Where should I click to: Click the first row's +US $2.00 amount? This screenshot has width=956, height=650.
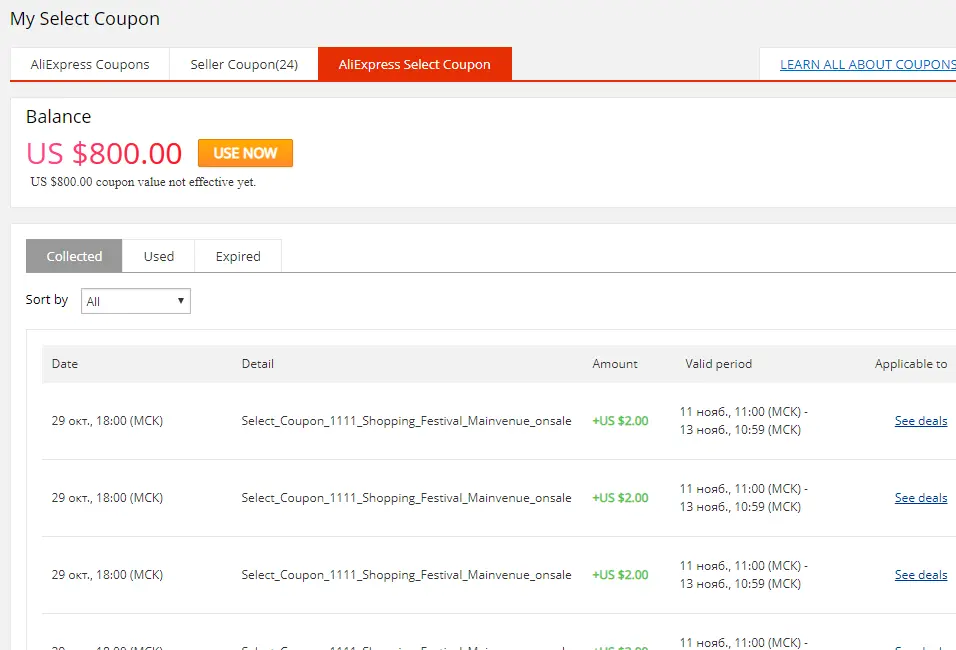620,421
